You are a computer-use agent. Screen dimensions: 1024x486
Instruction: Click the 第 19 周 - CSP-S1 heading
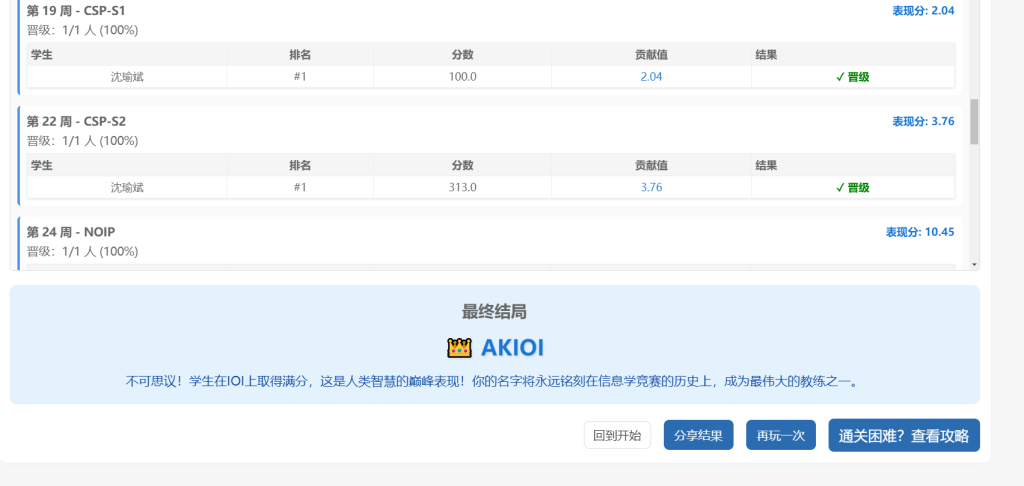76,11
